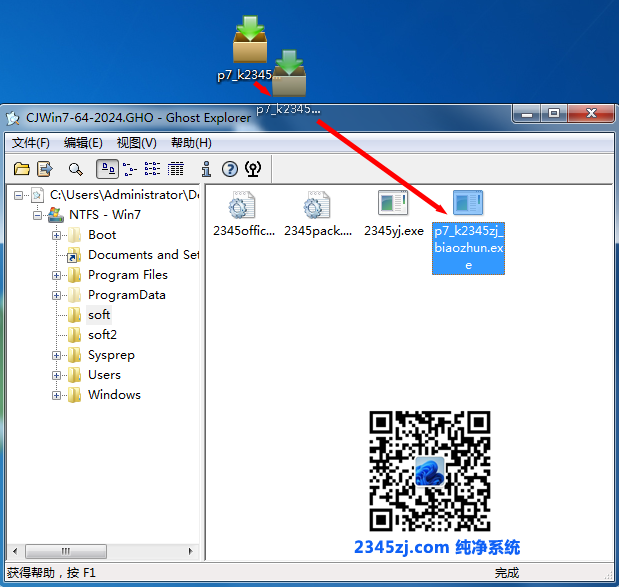Click the Extract/Restore toolbar icon

click(45, 169)
